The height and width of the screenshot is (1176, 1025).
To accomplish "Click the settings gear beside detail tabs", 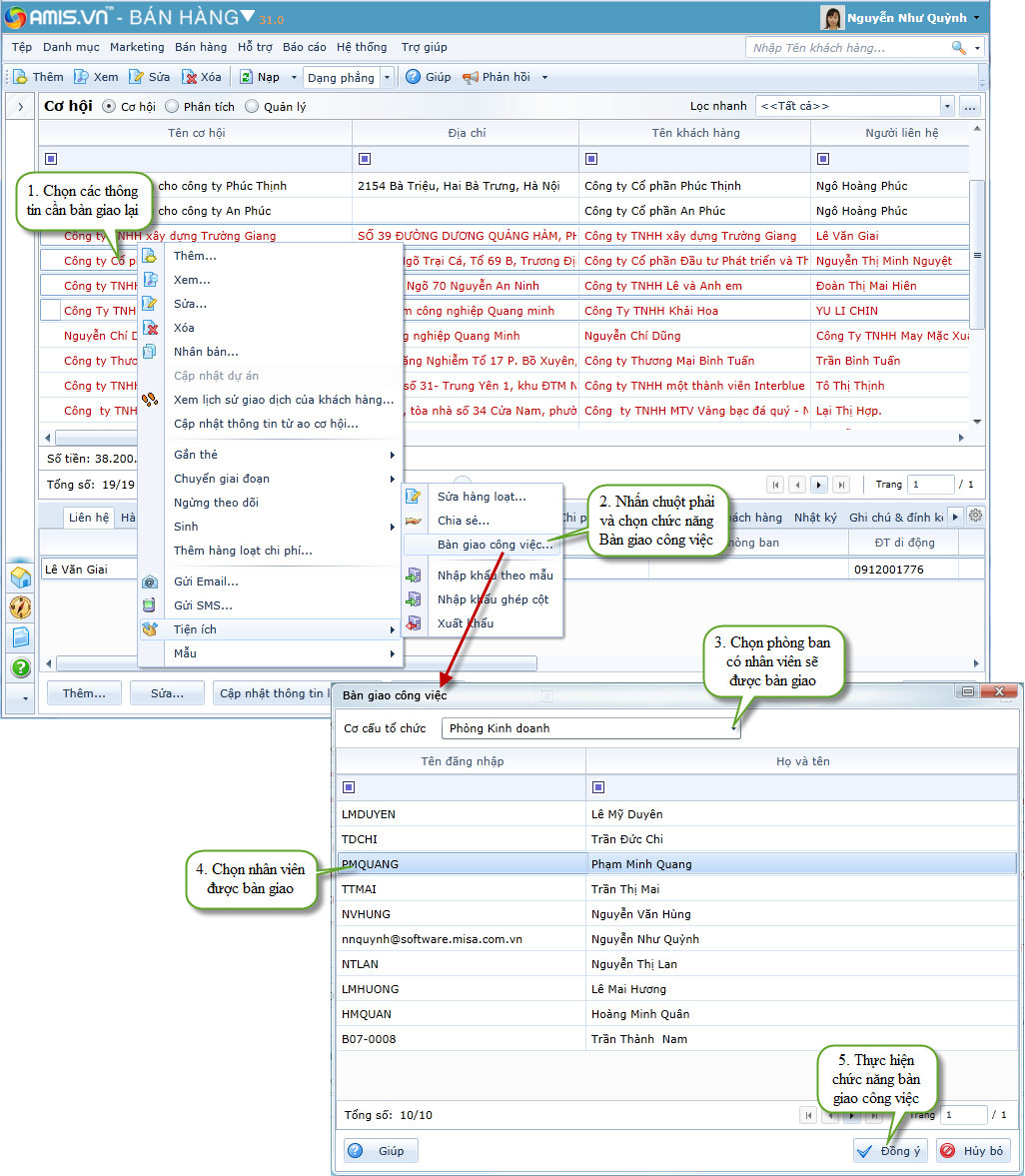I will click(x=975, y=516).
